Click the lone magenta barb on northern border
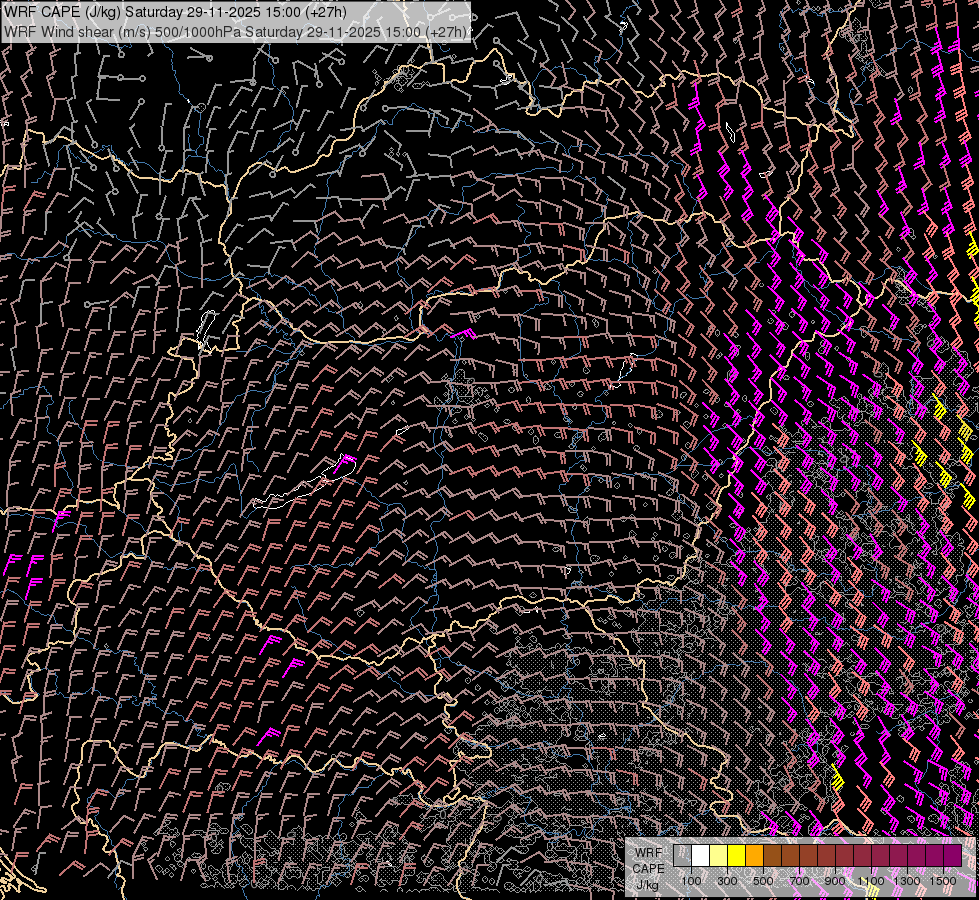 click(x=464, y=332)
